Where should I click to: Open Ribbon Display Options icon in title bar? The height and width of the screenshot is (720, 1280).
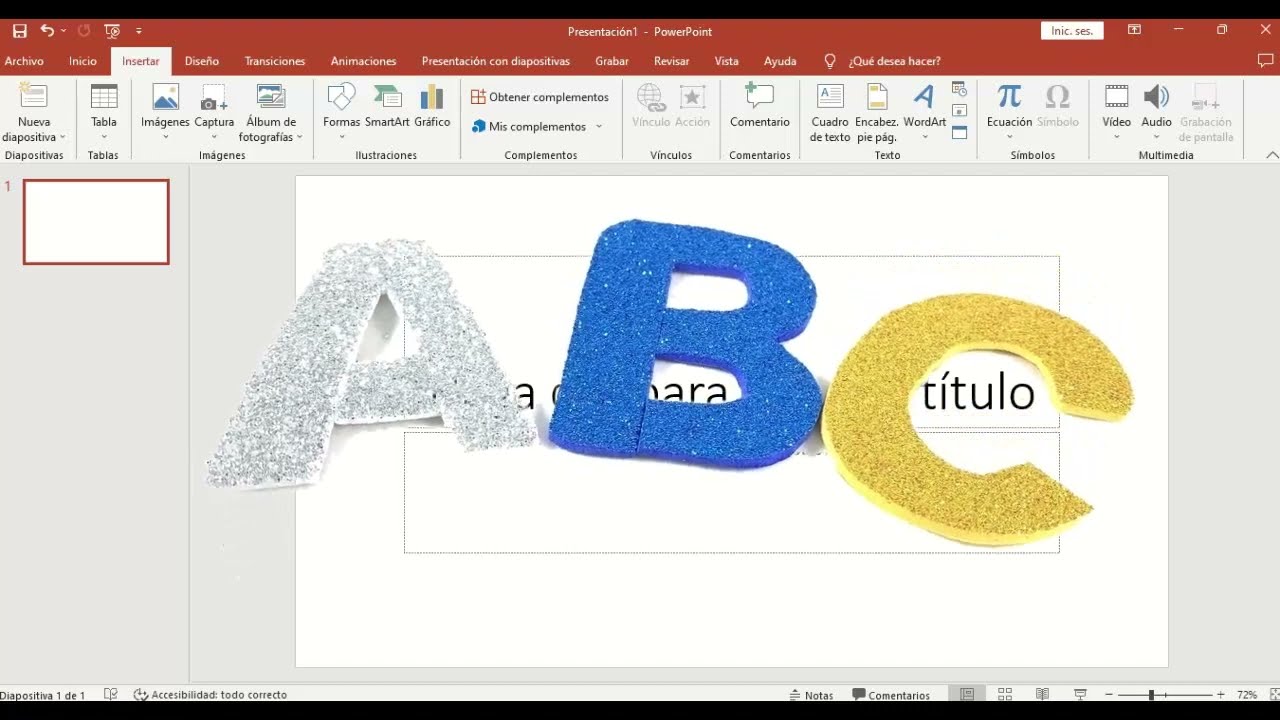pyautogui.click(x=1134, y=30)
